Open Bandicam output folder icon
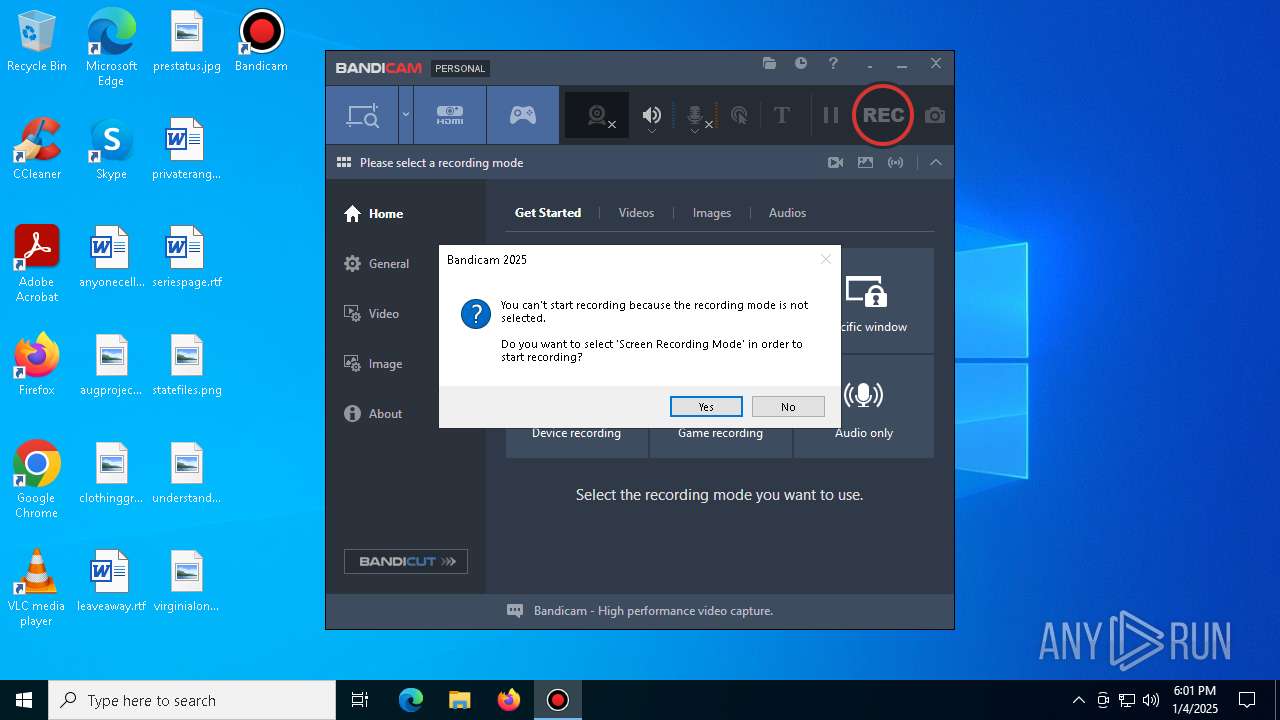Screen dimensions: 1280x720 click(x=769, y=63)
